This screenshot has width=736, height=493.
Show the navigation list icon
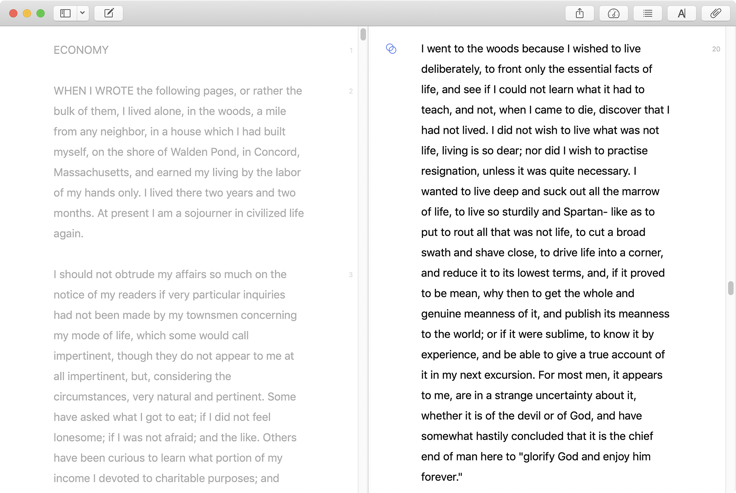[648, 13]
